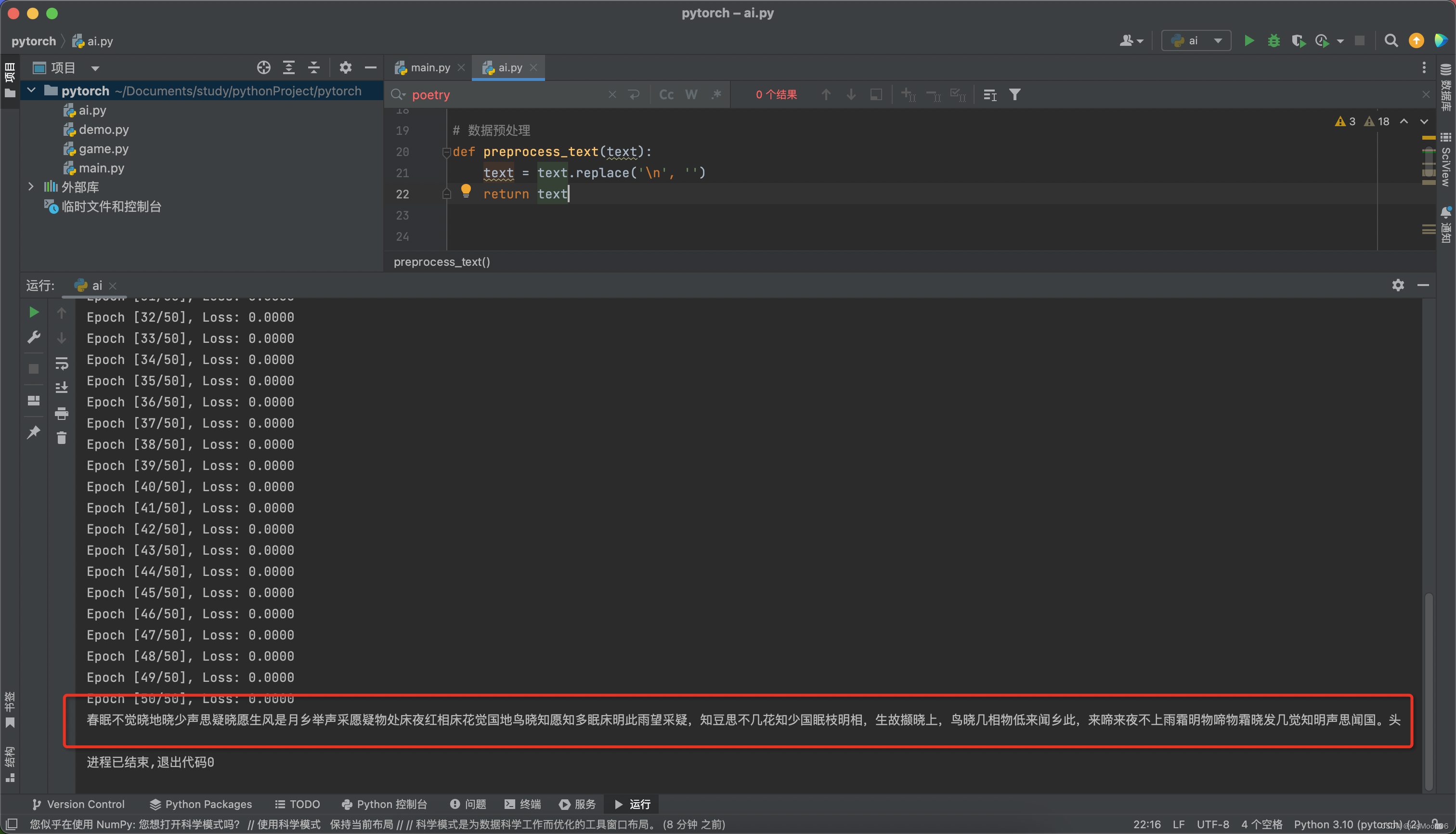Click the green Run button in top toolbar
Image resolution: width=1456 pixels, height=834 pixels.
point(1249,40)
